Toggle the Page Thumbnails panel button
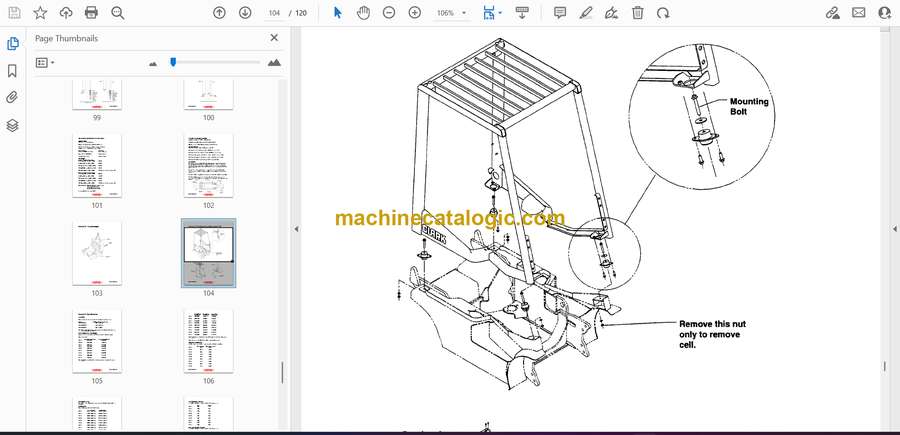Viewport: 900px width, 435px height. pyautogui.click(x=12, y=44)
